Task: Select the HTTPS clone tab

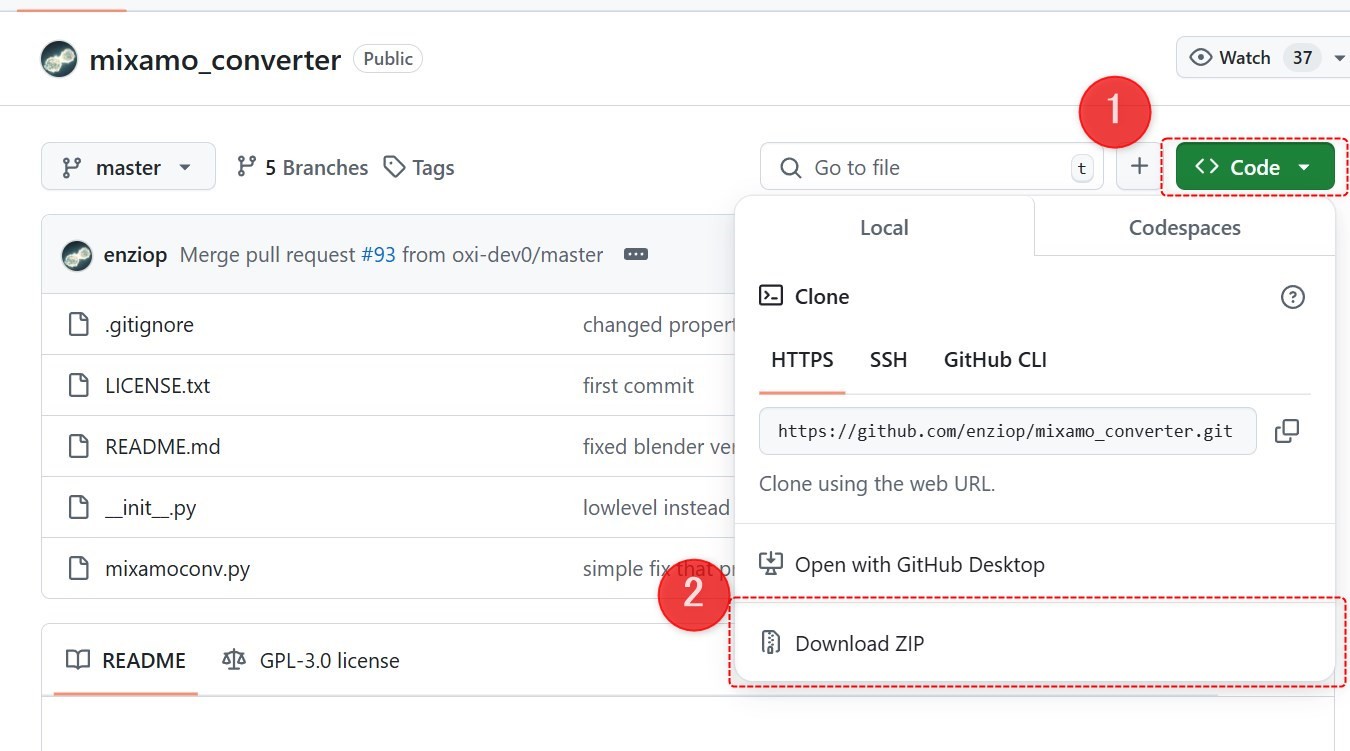Action: click(802, 360)
